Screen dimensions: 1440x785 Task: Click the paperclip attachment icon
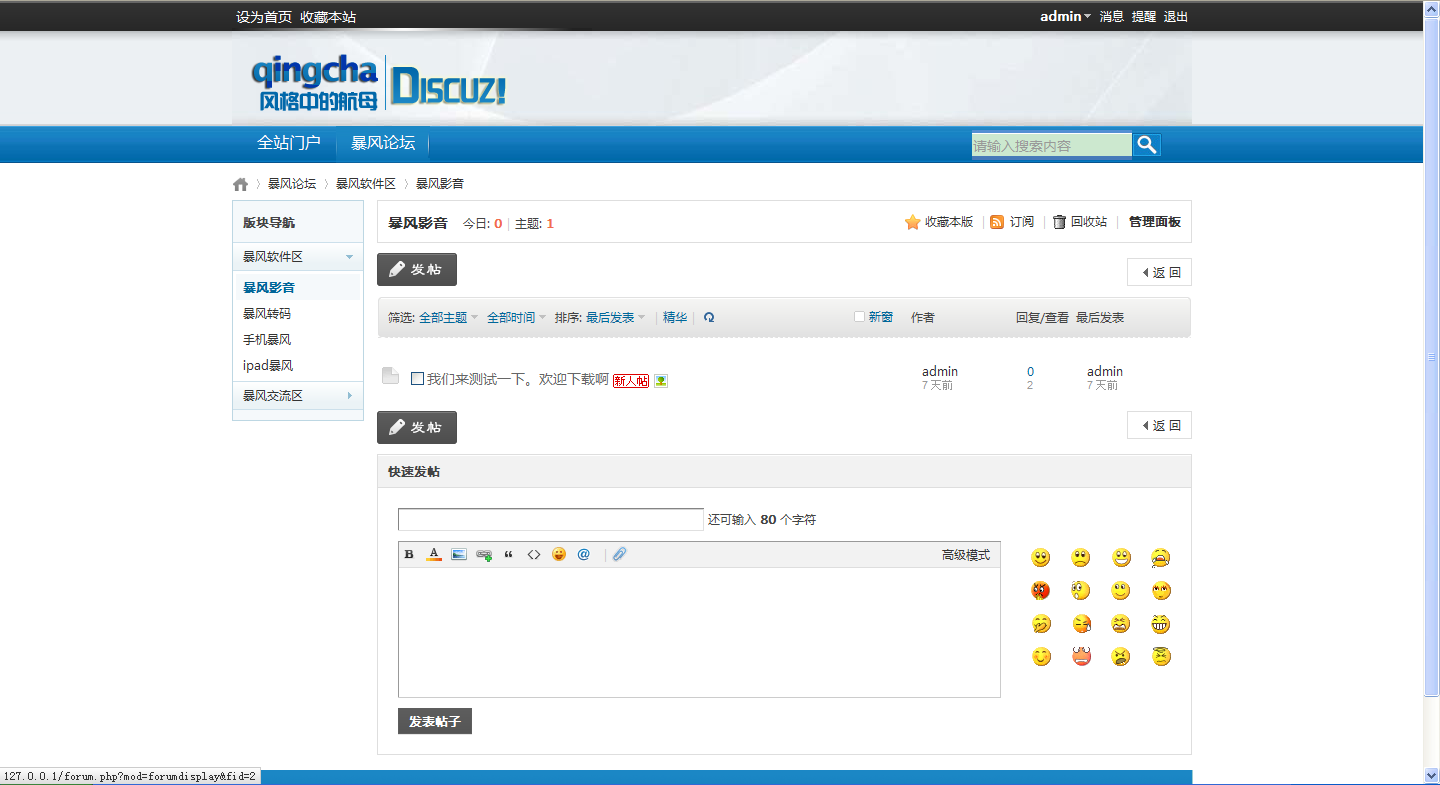point(620,554)
